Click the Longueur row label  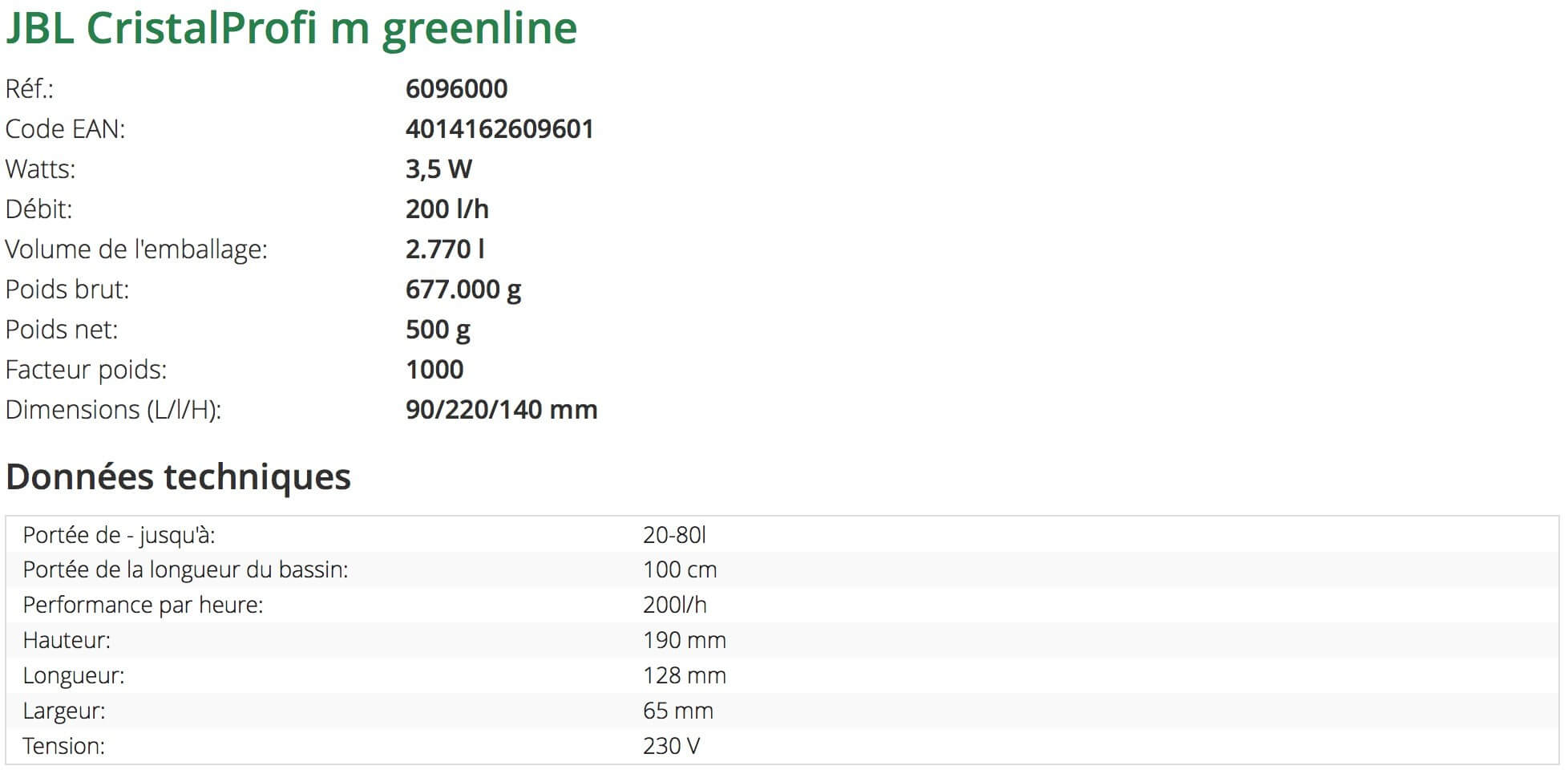pyautogui.click(x=74, y=676)
